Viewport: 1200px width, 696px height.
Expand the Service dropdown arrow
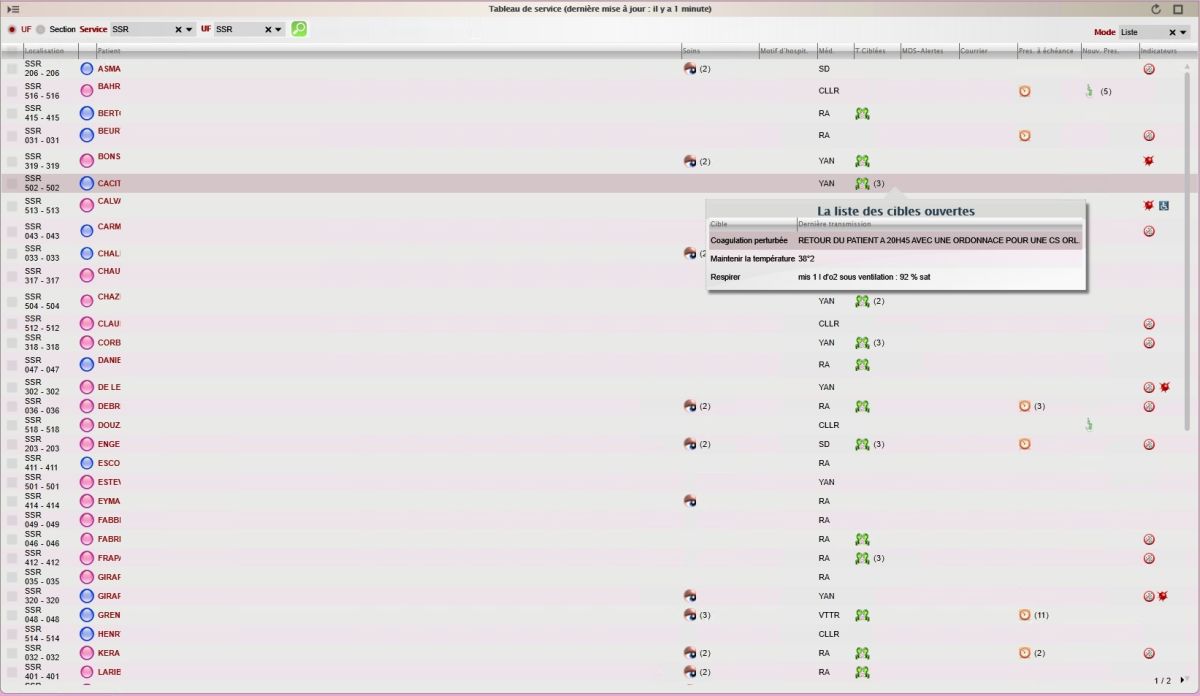coord(190,30)
